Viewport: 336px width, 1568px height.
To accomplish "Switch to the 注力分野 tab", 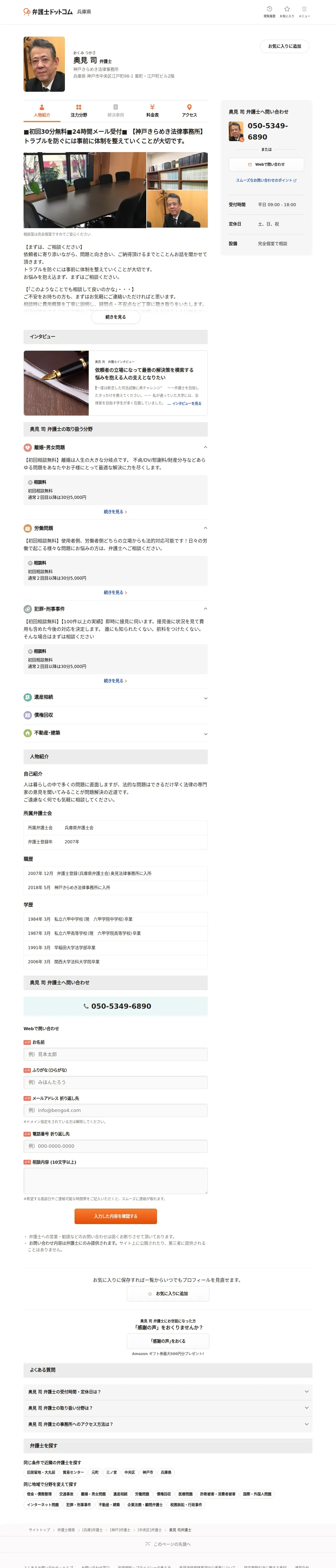I will tap(79, 111).
